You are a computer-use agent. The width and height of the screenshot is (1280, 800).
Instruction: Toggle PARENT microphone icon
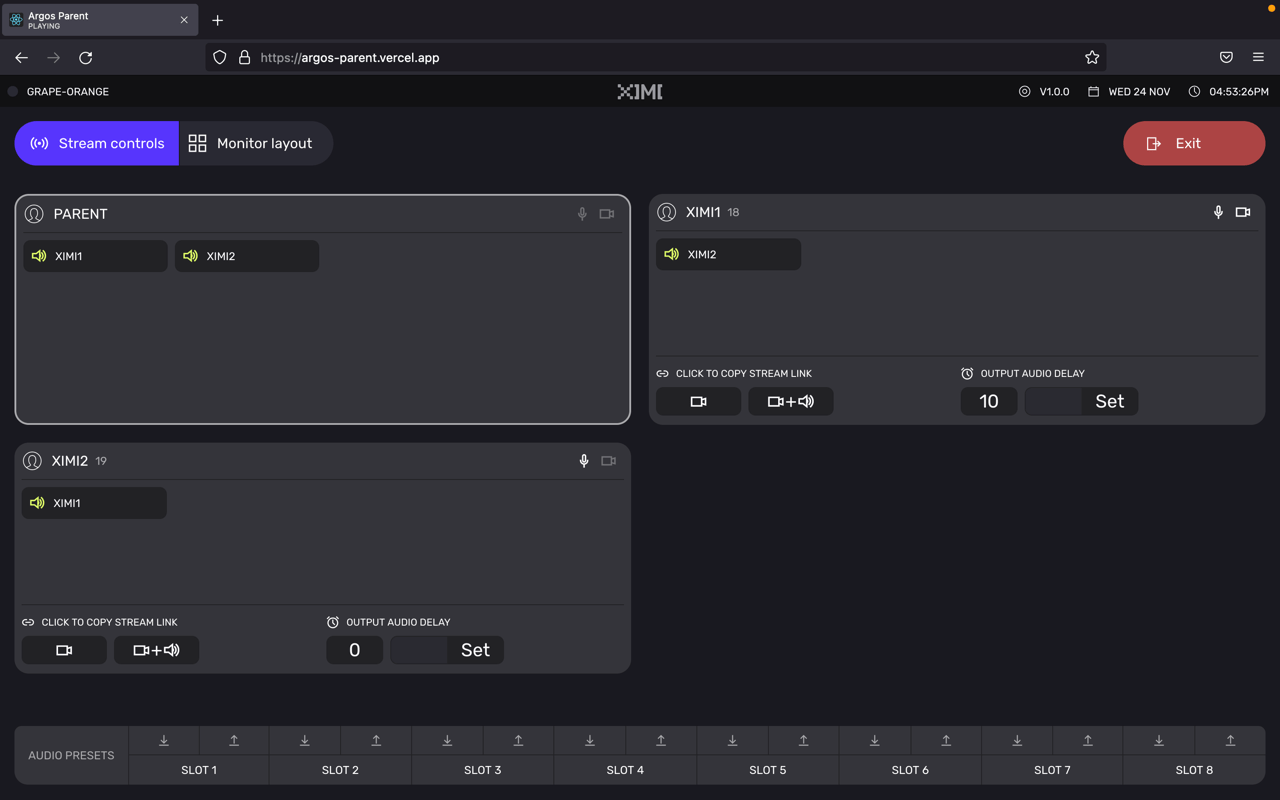(582, 214)
